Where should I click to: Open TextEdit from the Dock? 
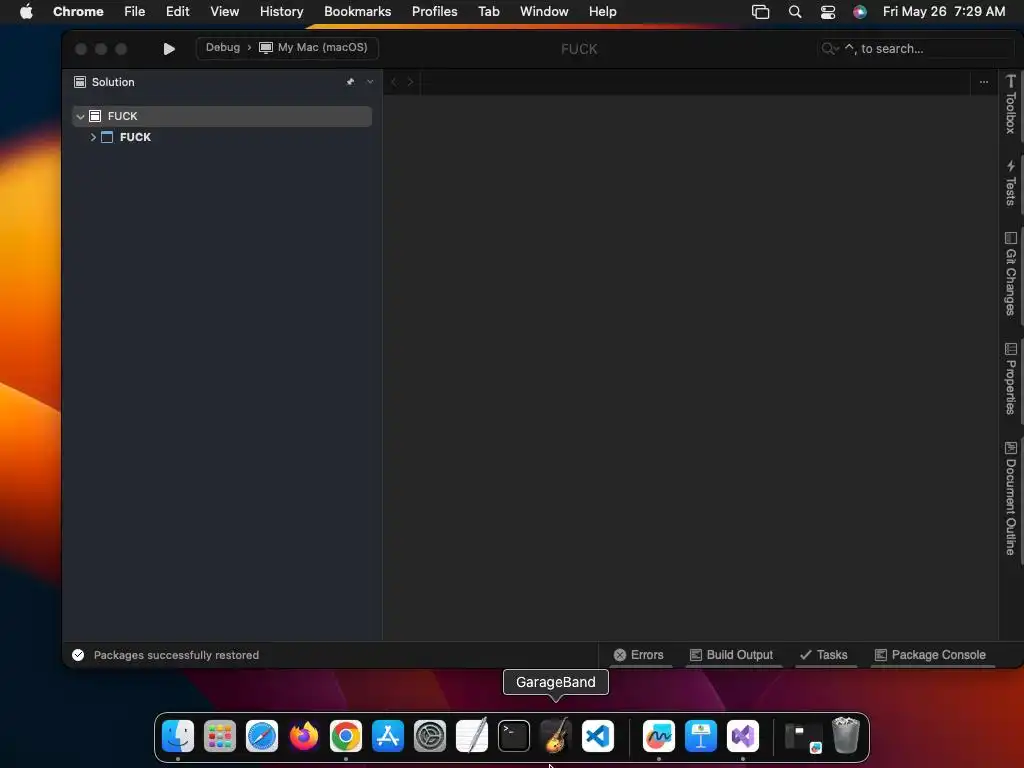(472, 736)
